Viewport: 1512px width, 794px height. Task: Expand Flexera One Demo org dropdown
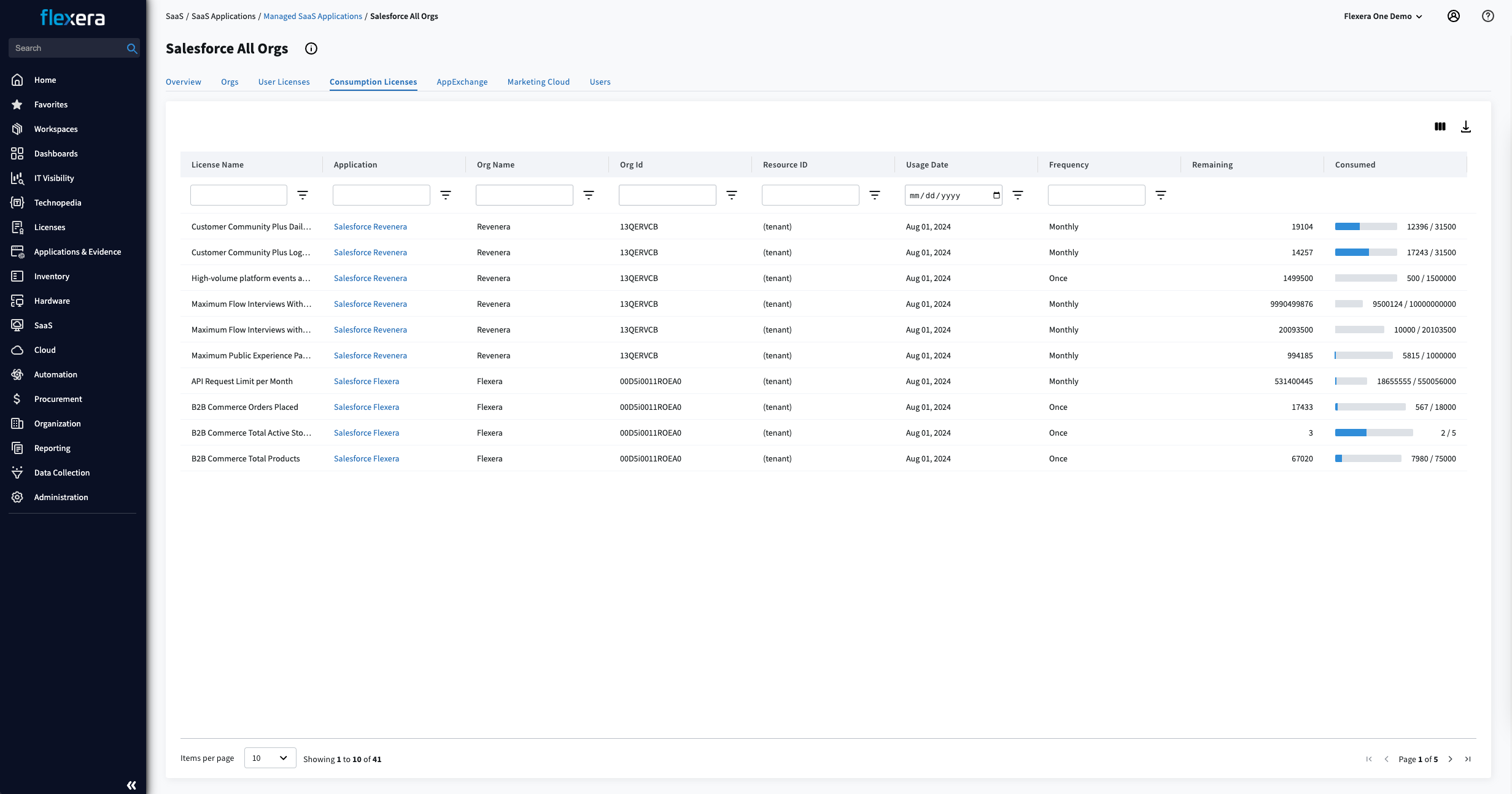click(1382, 16)
